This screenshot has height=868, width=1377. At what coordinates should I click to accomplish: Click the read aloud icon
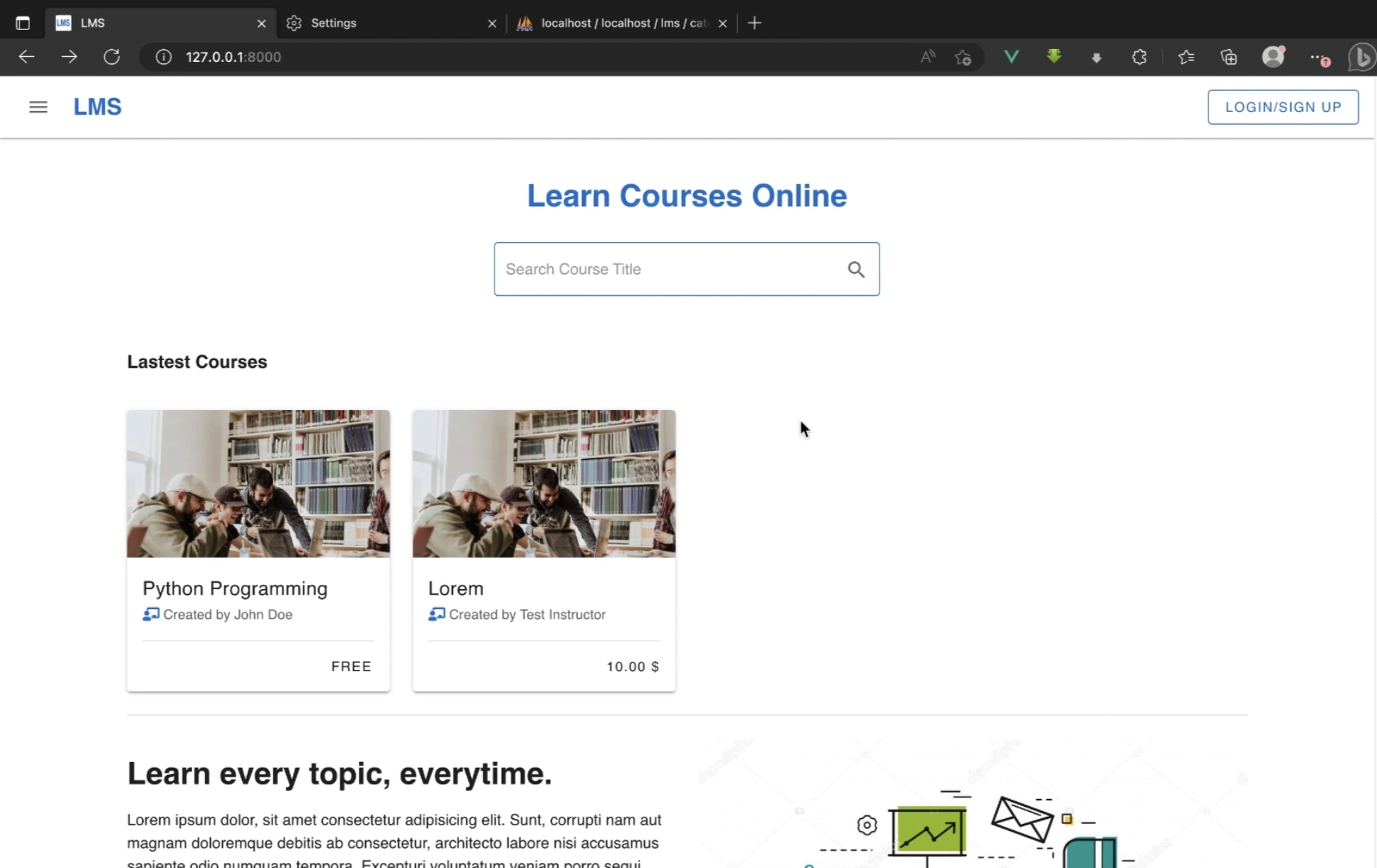click(x=927, y=57)
